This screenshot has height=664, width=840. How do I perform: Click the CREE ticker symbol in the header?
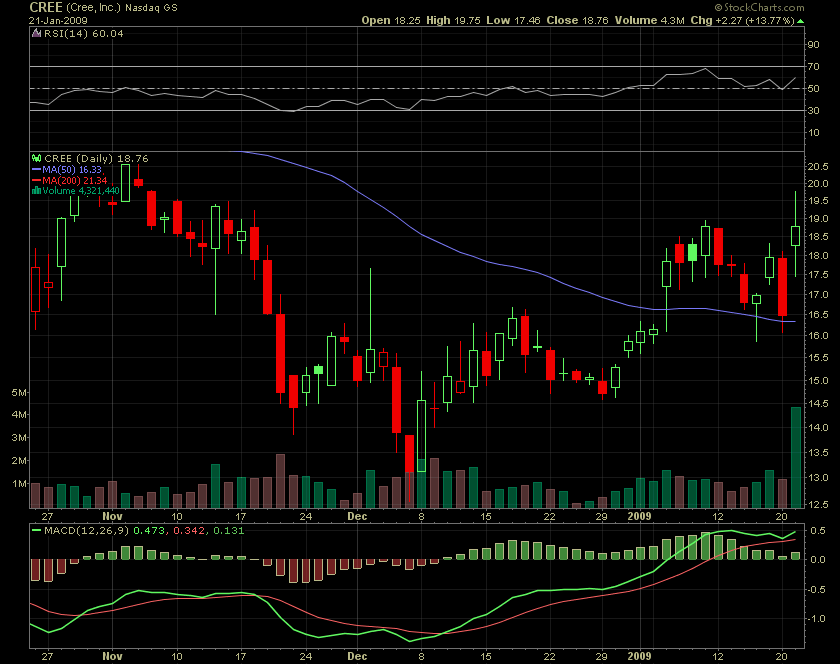coord(46,8)
